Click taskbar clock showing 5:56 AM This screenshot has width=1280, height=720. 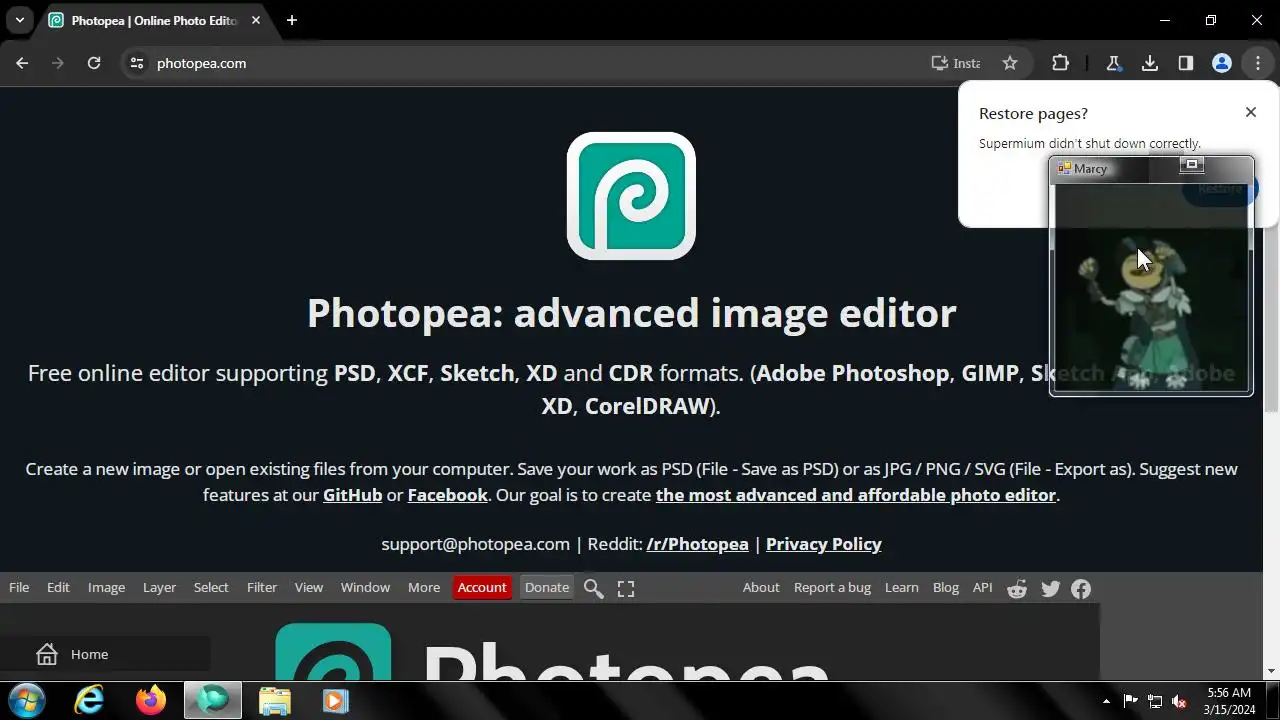coord(1229,701)
